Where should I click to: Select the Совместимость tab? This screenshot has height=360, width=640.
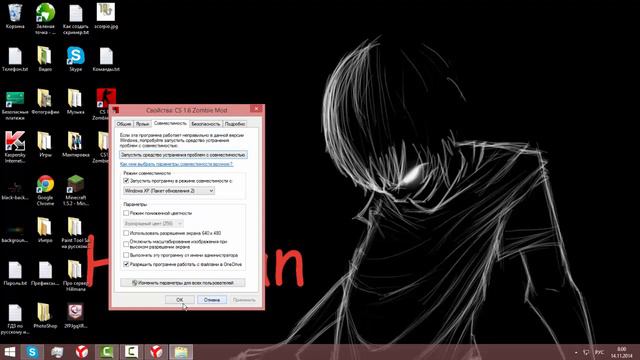[x=170, y=123]
